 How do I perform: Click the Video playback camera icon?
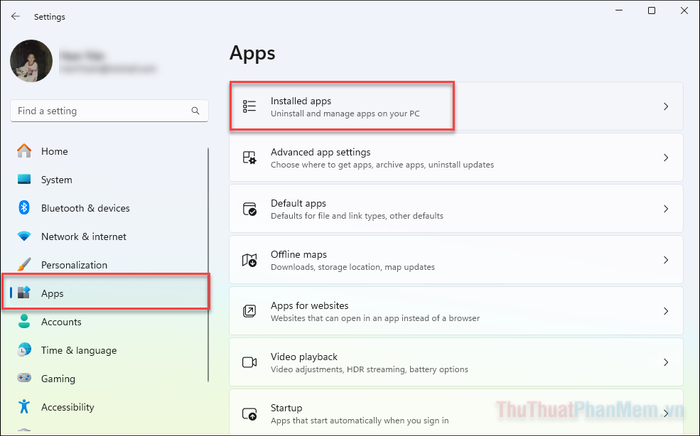pos(250,362)
